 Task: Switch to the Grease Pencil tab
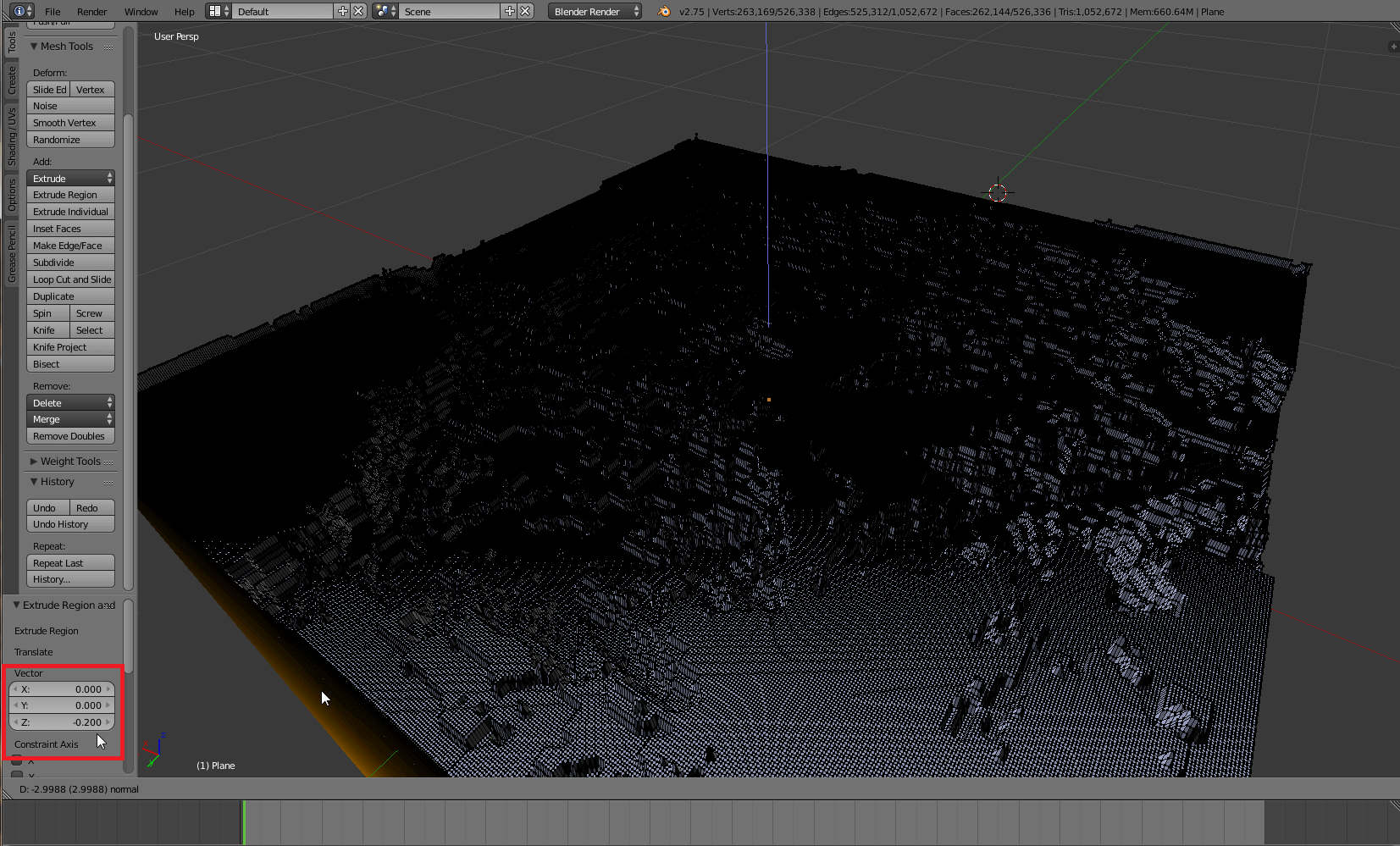(12, 253)
